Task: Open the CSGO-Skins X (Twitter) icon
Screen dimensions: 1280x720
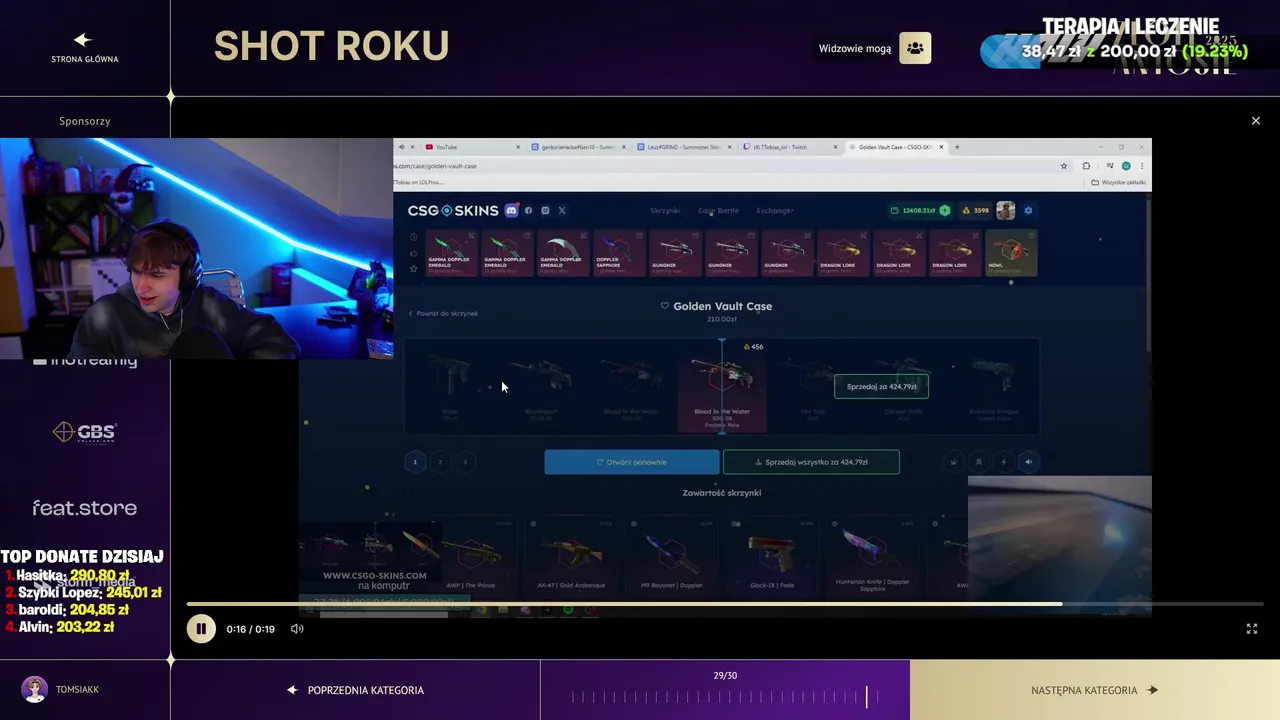Action: coord(562,211)
